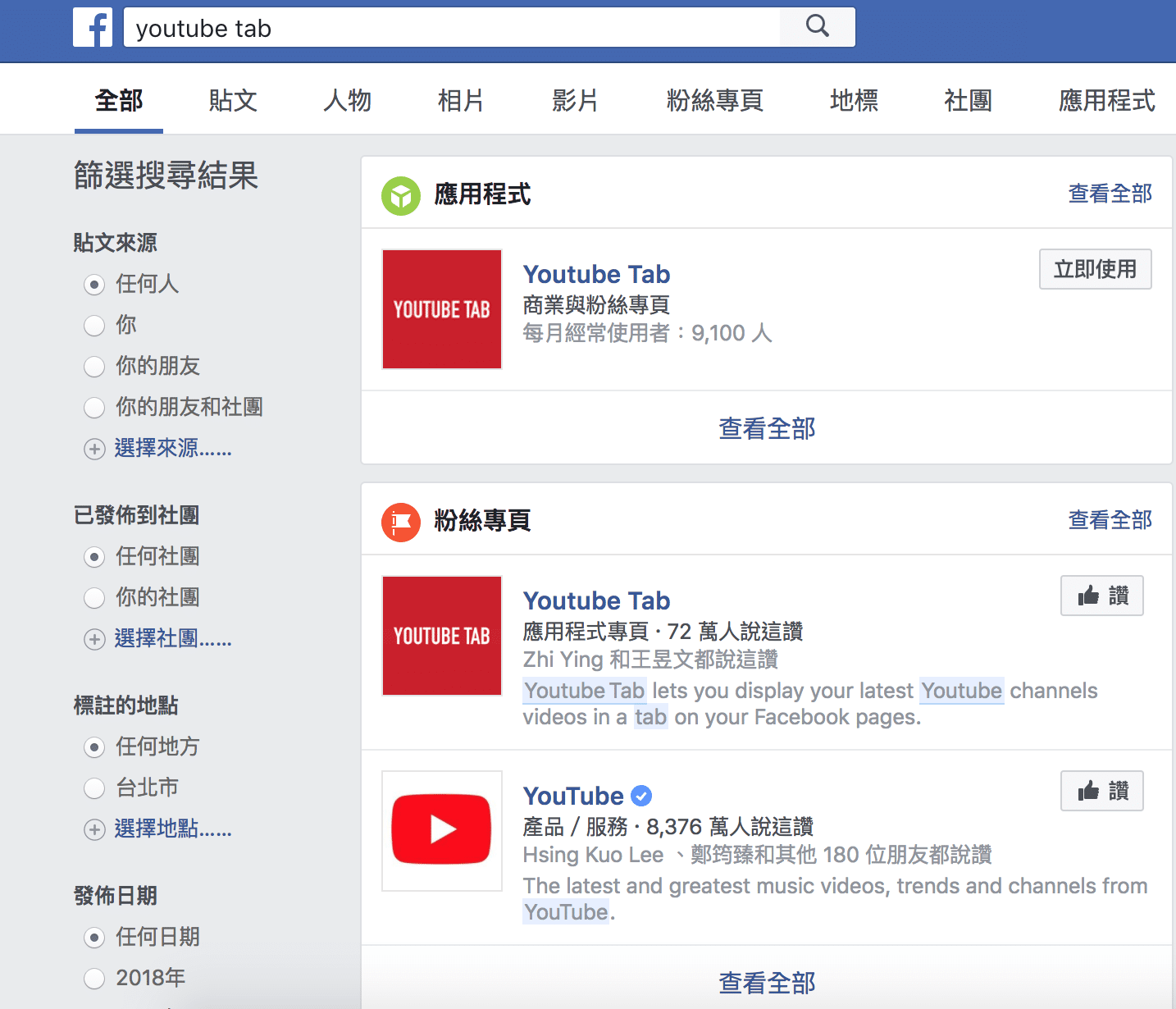Switch to the 影片 tab
The height and width of the screenshot is (1009, 1176).
(575, 100)
